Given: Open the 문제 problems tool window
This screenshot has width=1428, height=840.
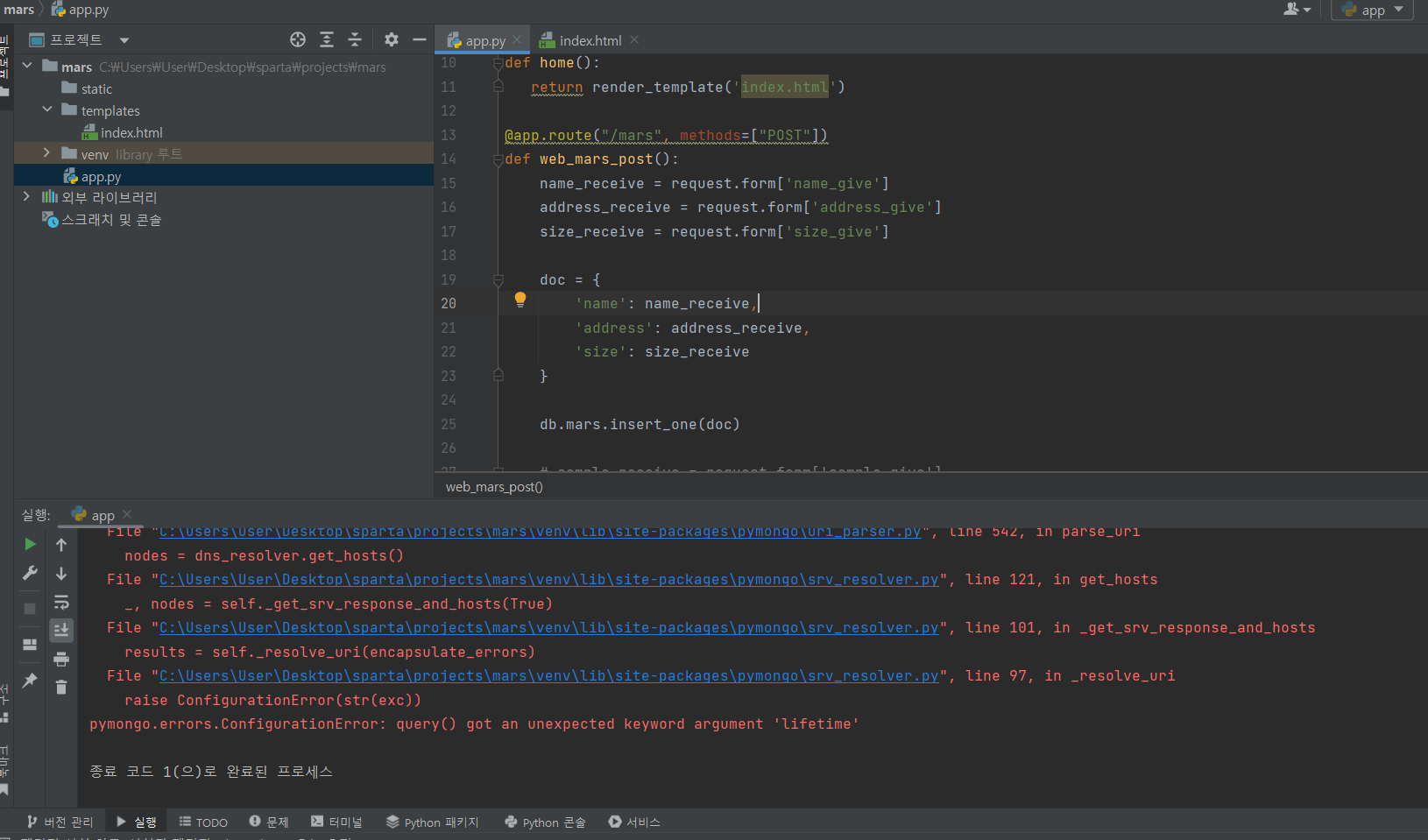Looking at the screenshot, I should (268, 822).
